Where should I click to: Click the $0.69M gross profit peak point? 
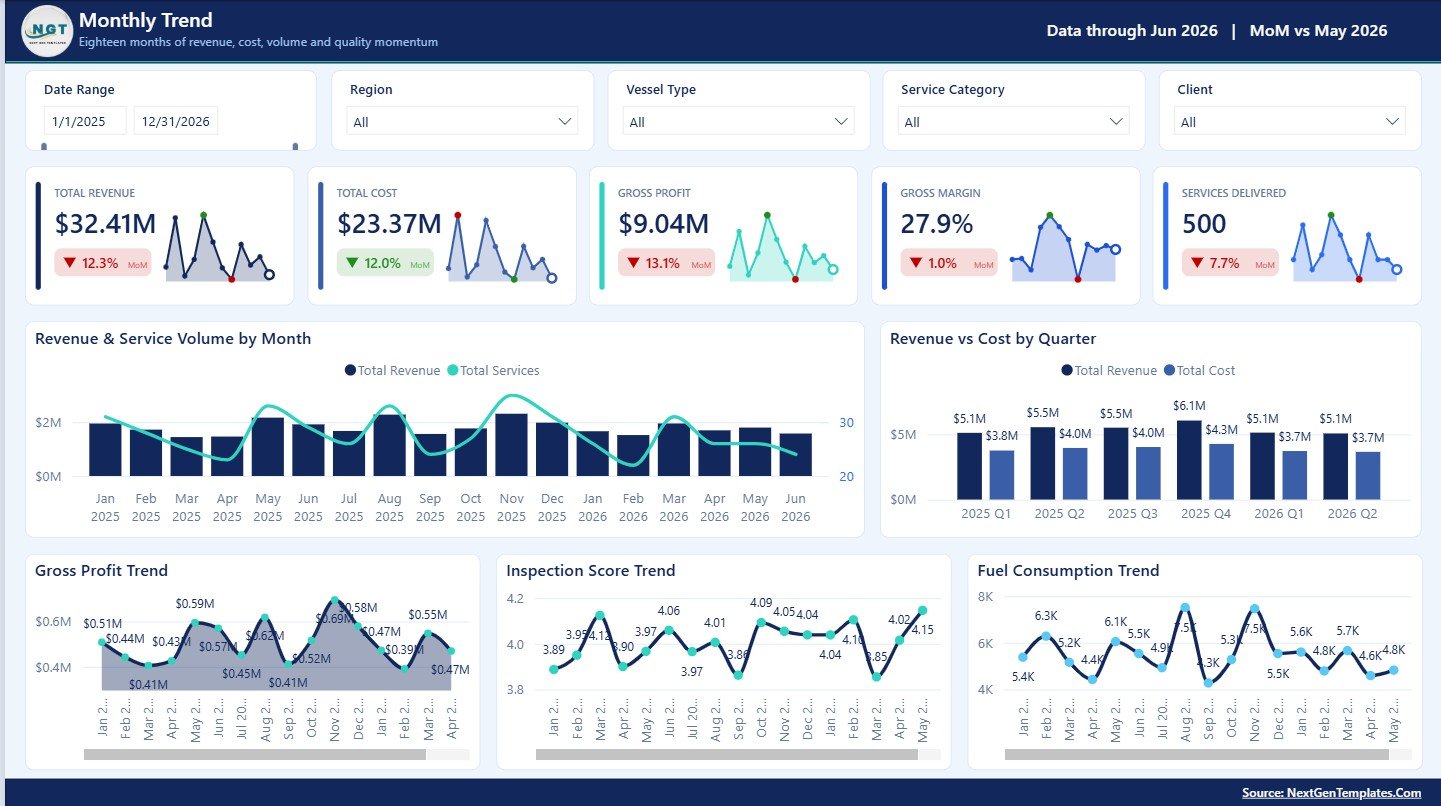tap(334, 601)
